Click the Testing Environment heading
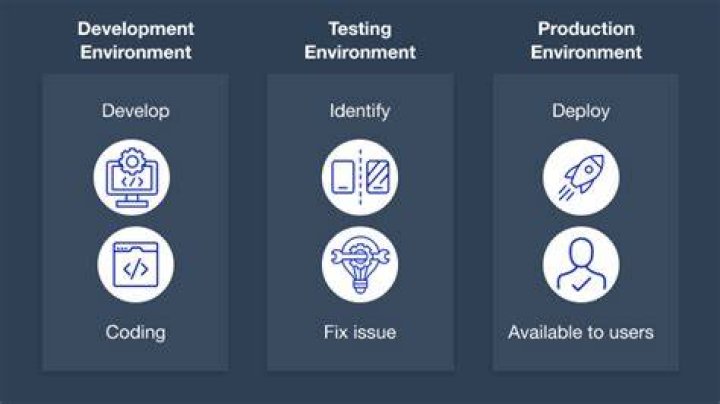The width and height of the screenshot is (720, 404). (360, 40)
